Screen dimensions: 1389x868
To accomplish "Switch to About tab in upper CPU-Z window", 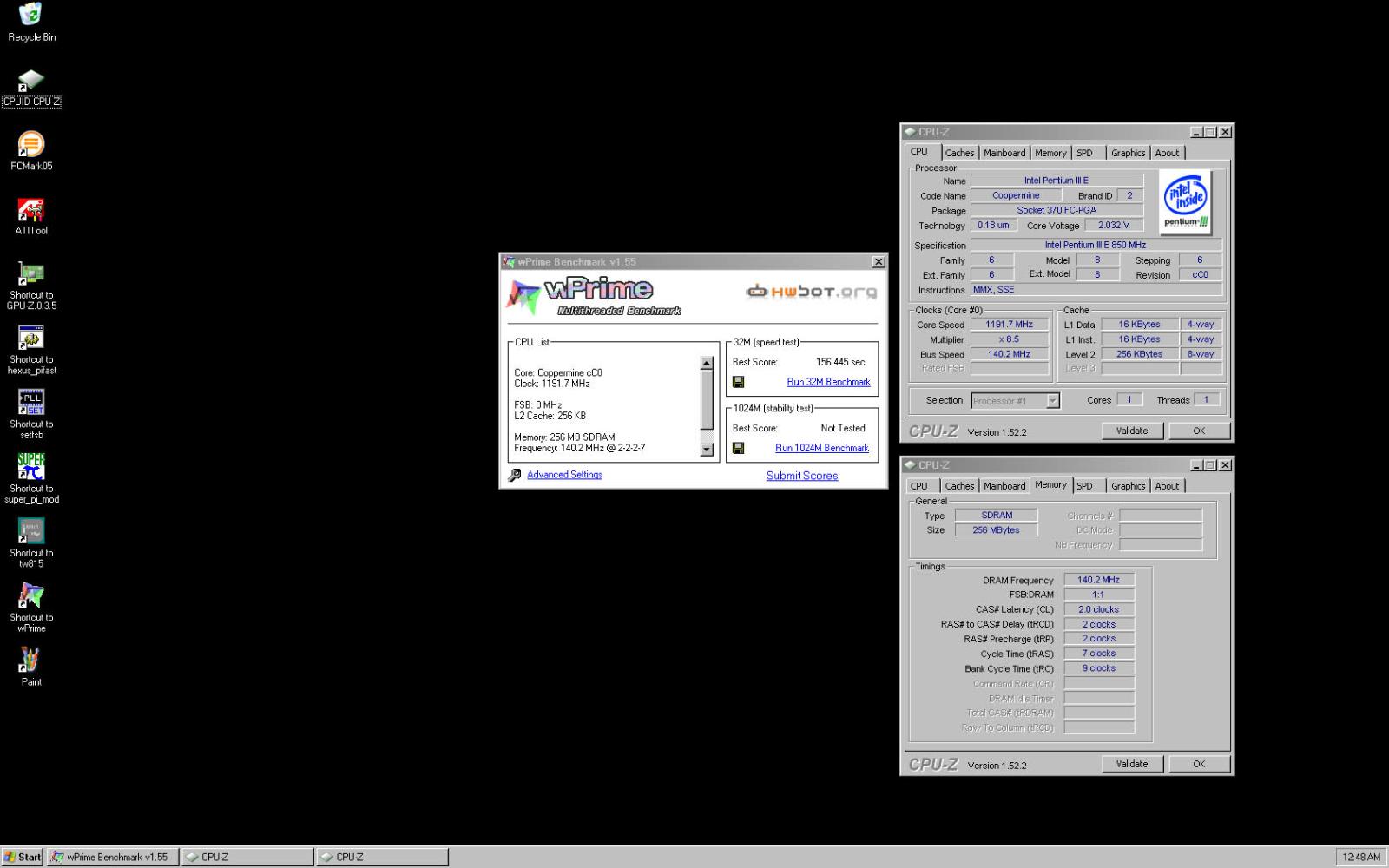I will click(x=1167, y=153).
